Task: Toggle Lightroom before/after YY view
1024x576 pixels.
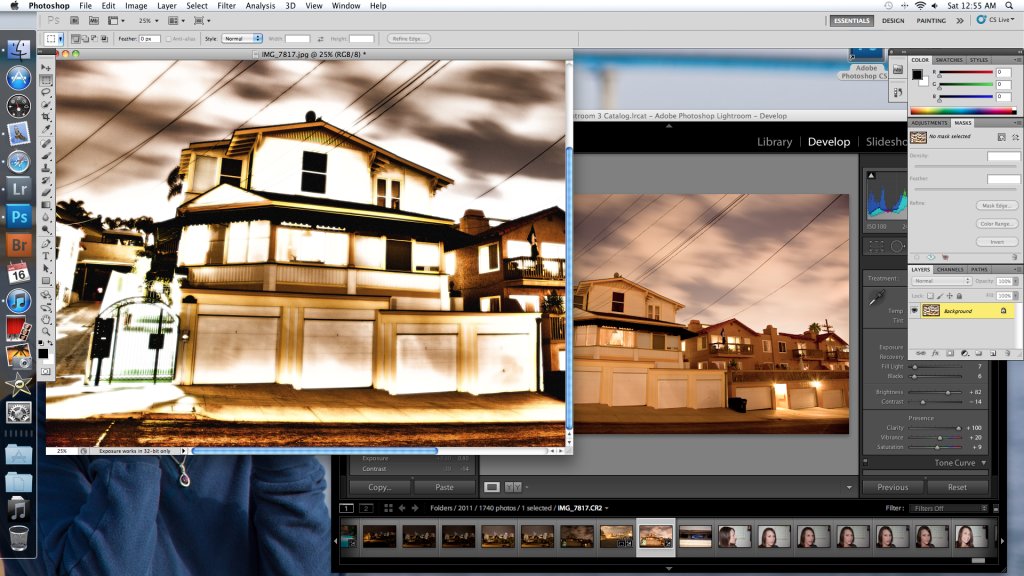Action: click(513, 487)
